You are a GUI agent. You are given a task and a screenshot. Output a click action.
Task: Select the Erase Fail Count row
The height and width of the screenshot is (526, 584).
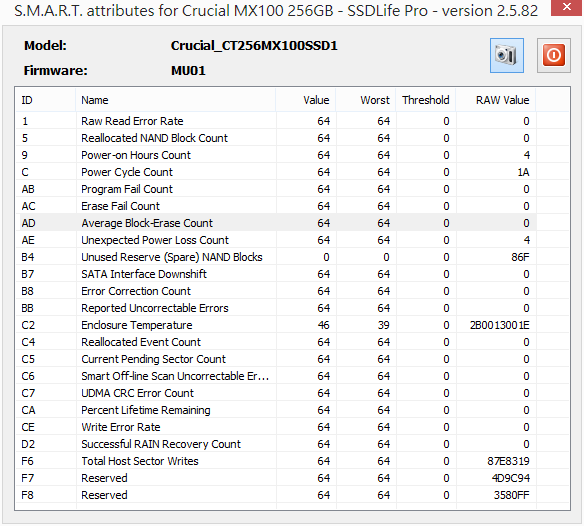tap(276, 206)
